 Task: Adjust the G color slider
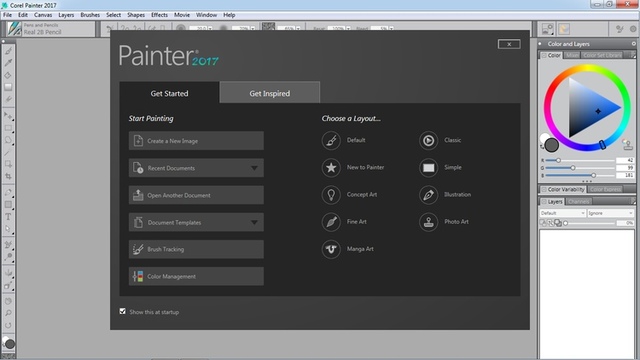click(x=580, y=168)
